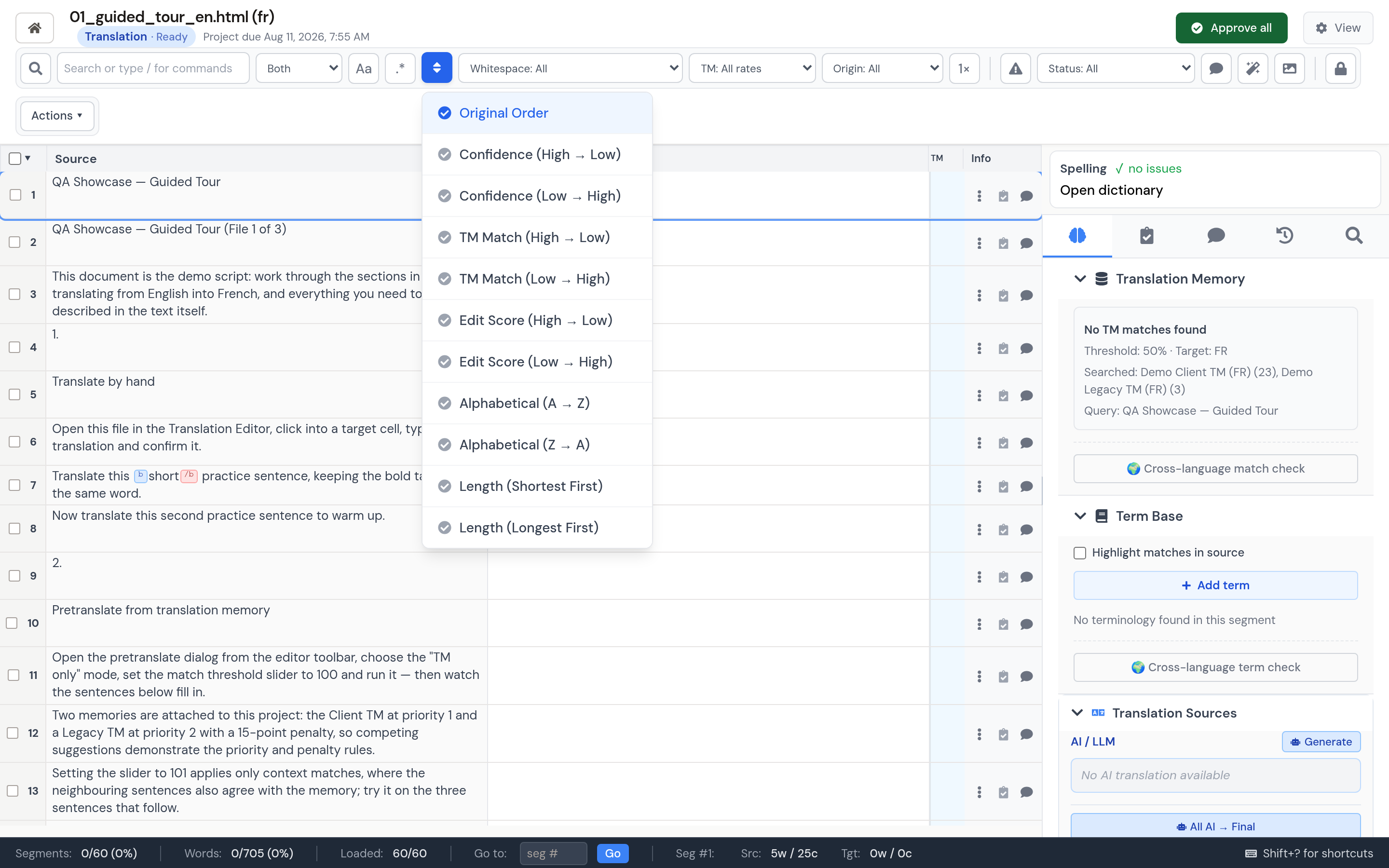Open the clipboard check tab in the side panel
Screen dimensions: 1389x868
click(x=1146, y=235)
